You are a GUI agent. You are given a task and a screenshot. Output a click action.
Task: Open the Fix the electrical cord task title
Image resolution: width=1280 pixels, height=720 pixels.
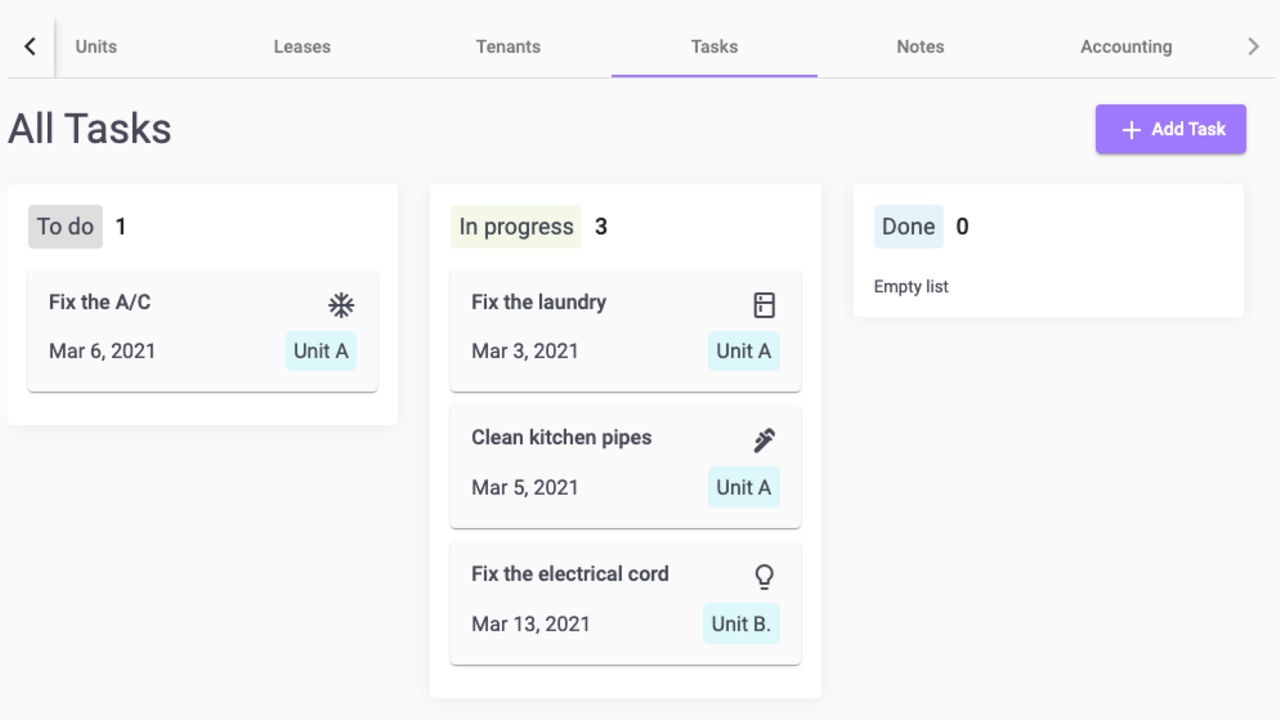(x=570, y=574)
